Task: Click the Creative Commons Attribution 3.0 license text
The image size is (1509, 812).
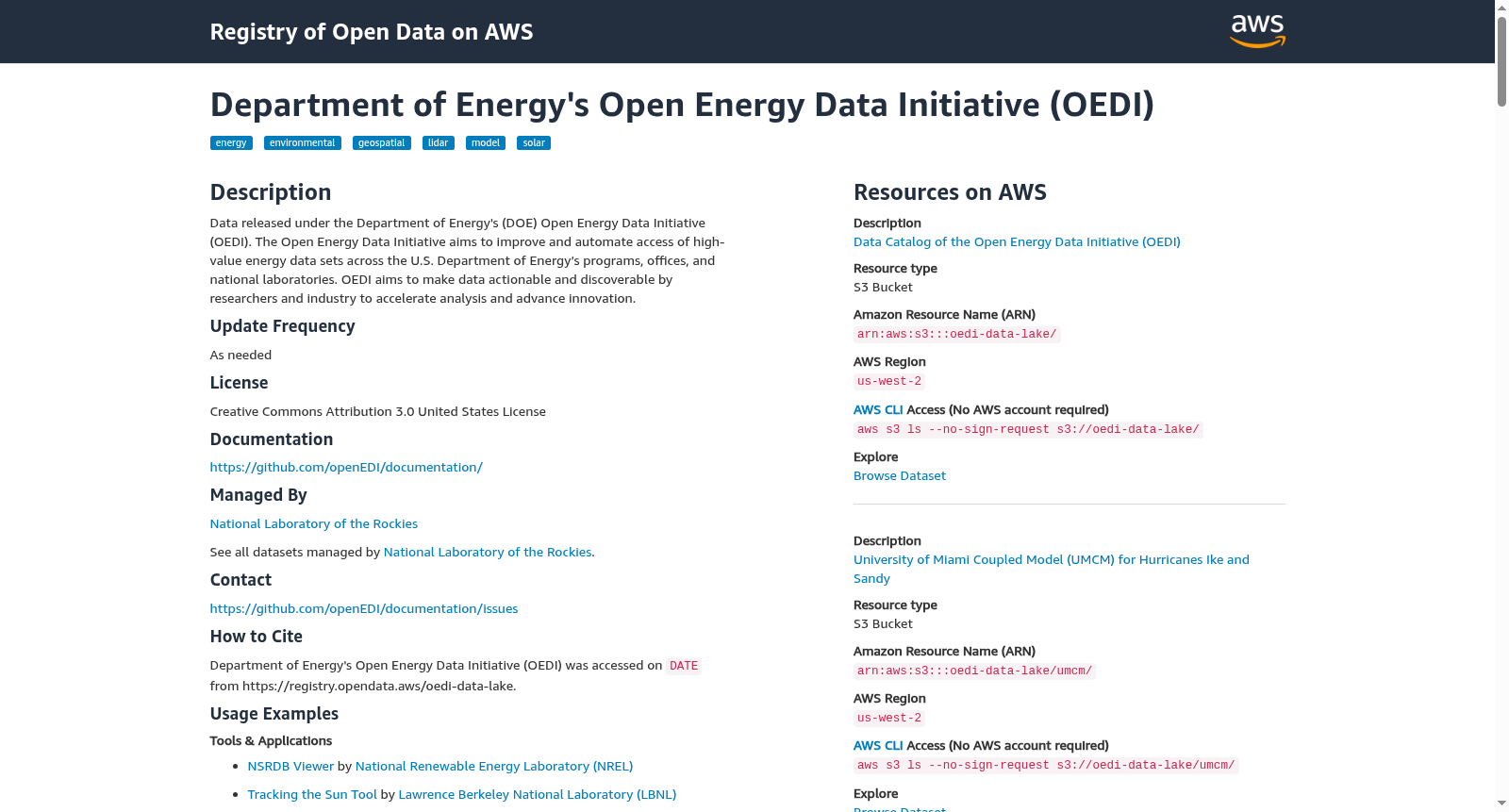Action: 378,411
